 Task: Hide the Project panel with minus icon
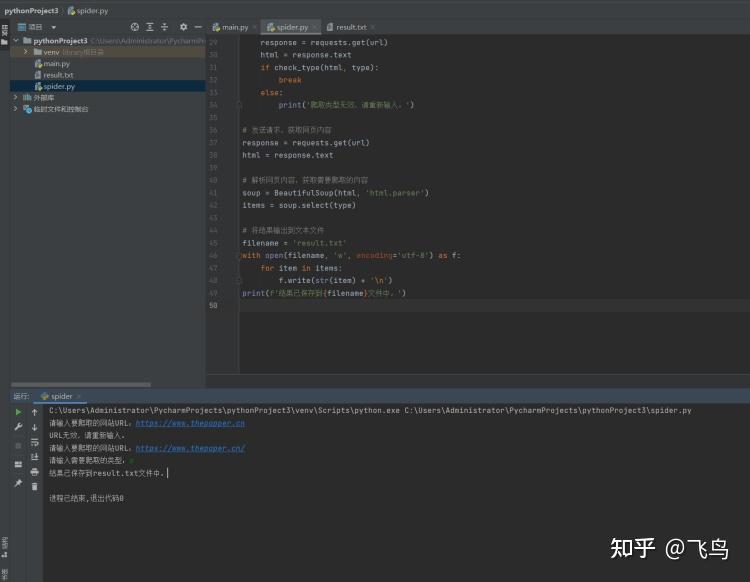click(198, 27)
